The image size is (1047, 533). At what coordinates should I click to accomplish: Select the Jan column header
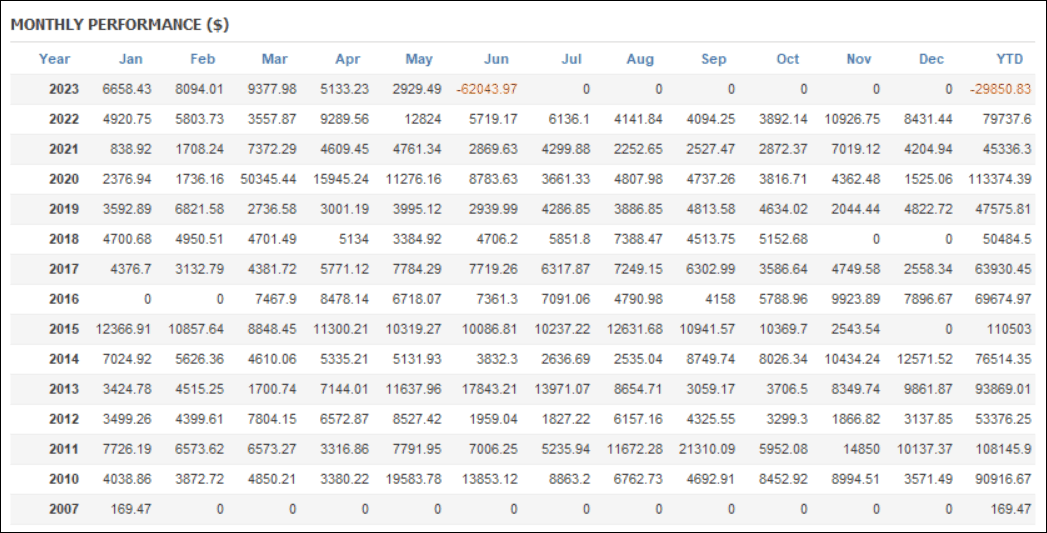[130, 59]
